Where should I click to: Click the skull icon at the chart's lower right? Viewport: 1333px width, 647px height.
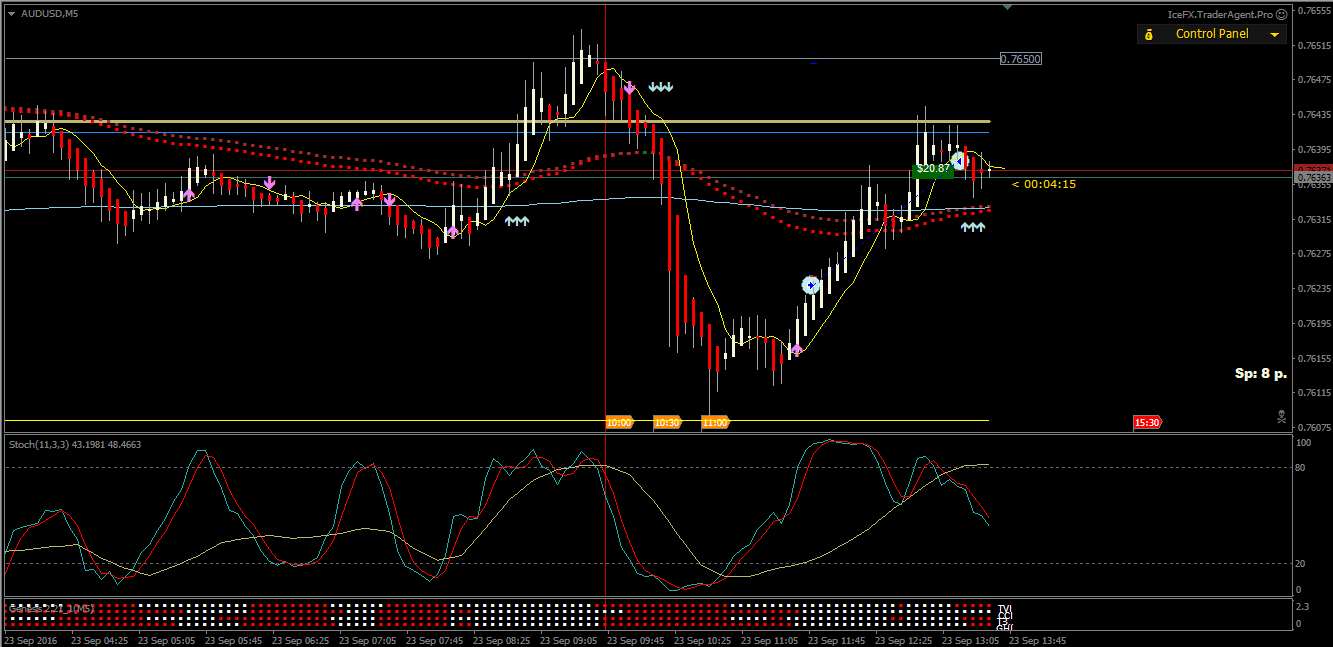tap(1281, 415)
